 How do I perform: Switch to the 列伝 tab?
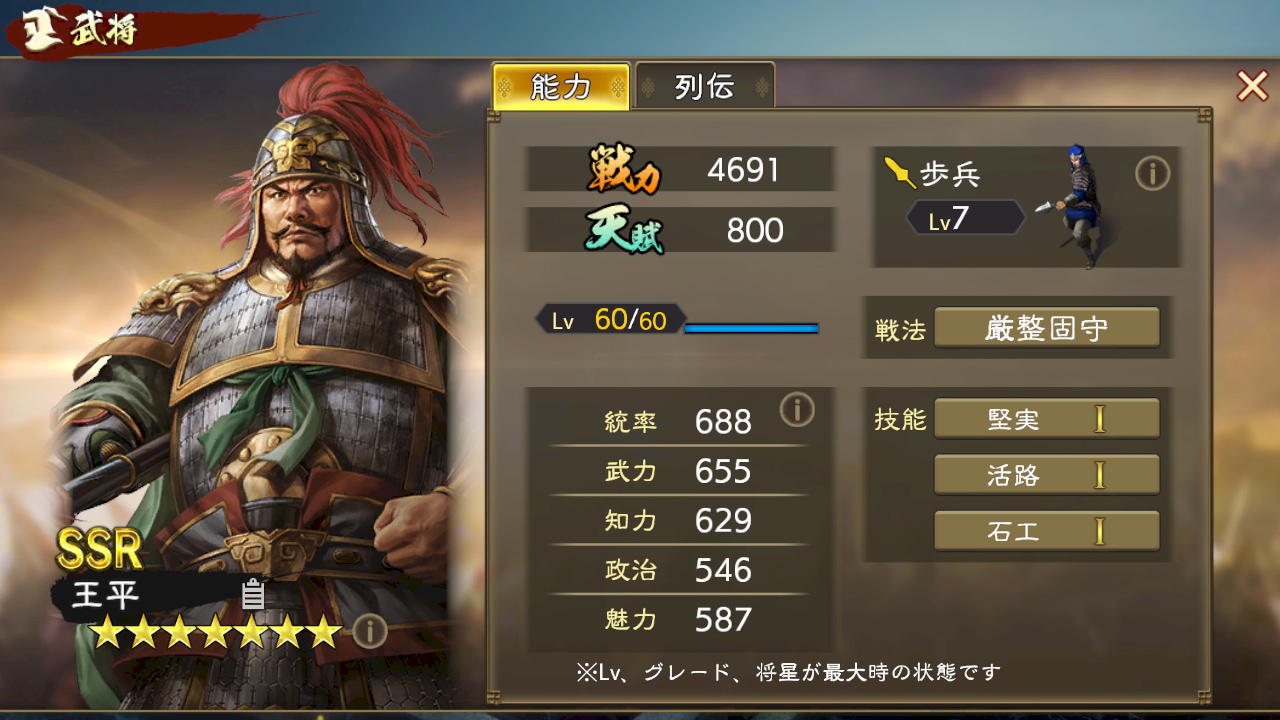pos(705,87)
